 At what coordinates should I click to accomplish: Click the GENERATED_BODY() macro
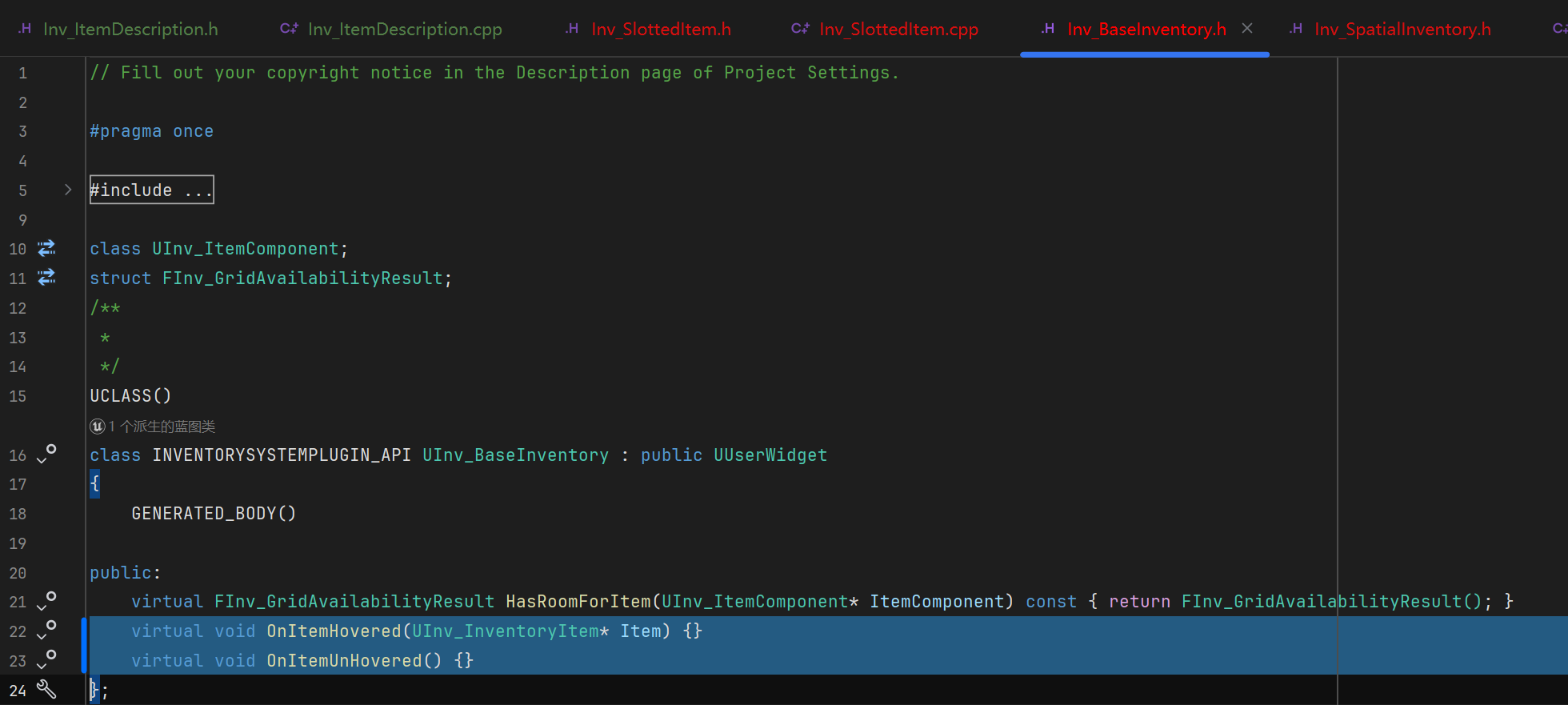[x=214, y=513]
